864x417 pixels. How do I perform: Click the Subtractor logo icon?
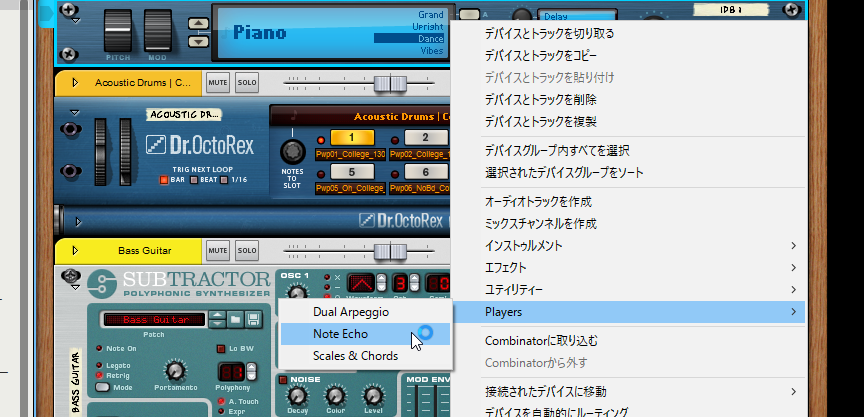point(102,283)
